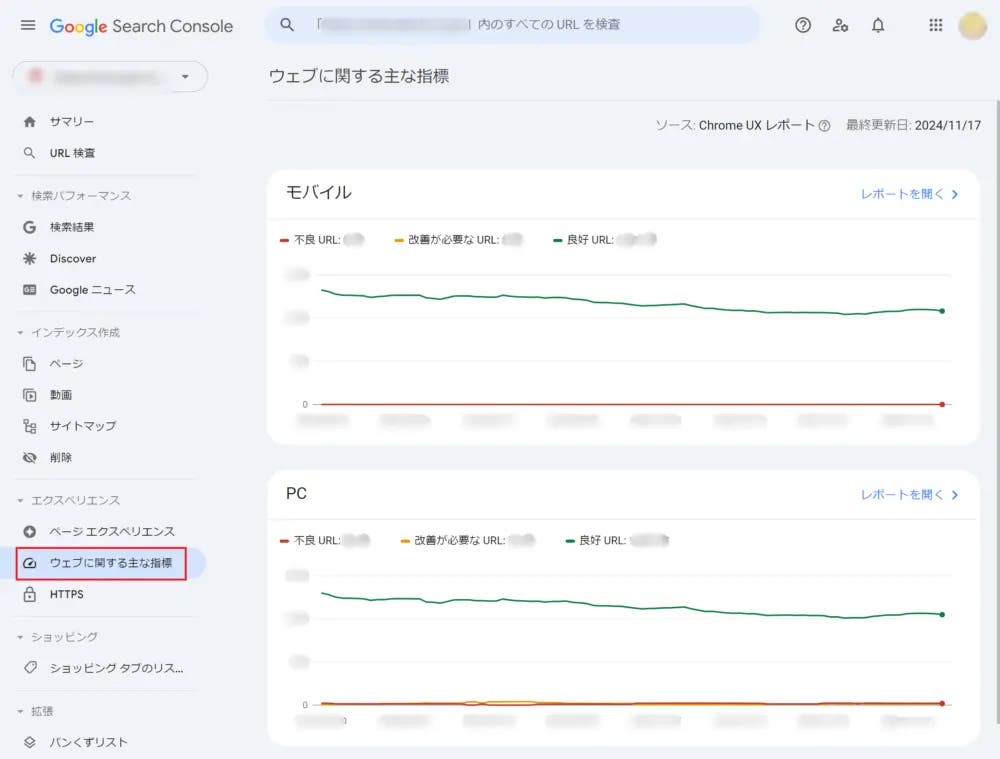This screenshot has height=759, width=1000.
Task: Collapse the 拡張 section
Action: (x=36, y=711)
